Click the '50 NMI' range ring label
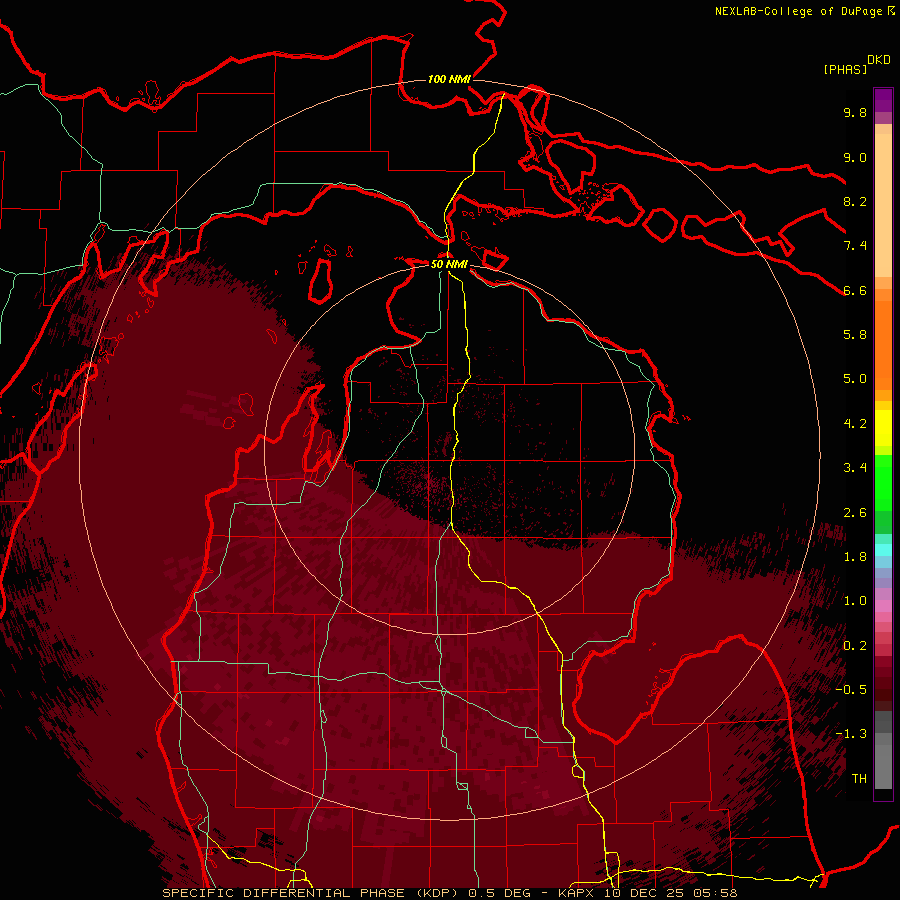The image size is (900, 900). click(449, 264)
